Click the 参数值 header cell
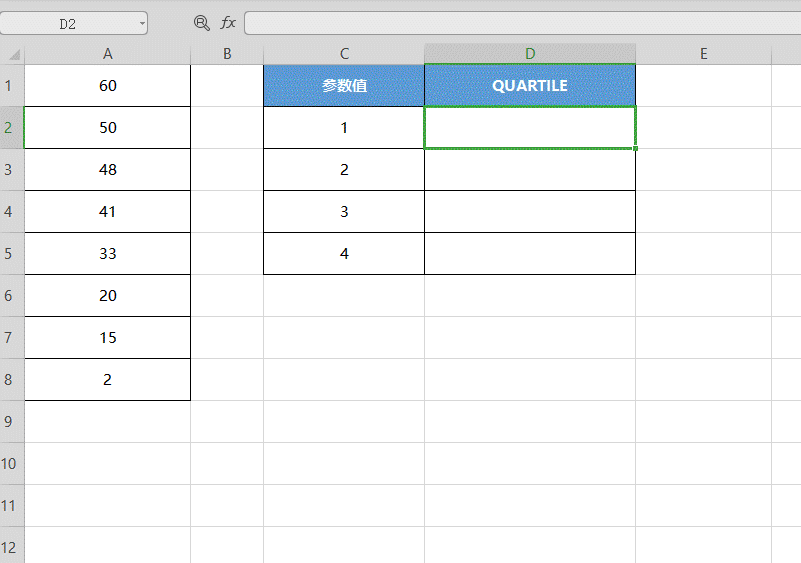The width and height of the screenshot is (801, 563). click(344, 85)
